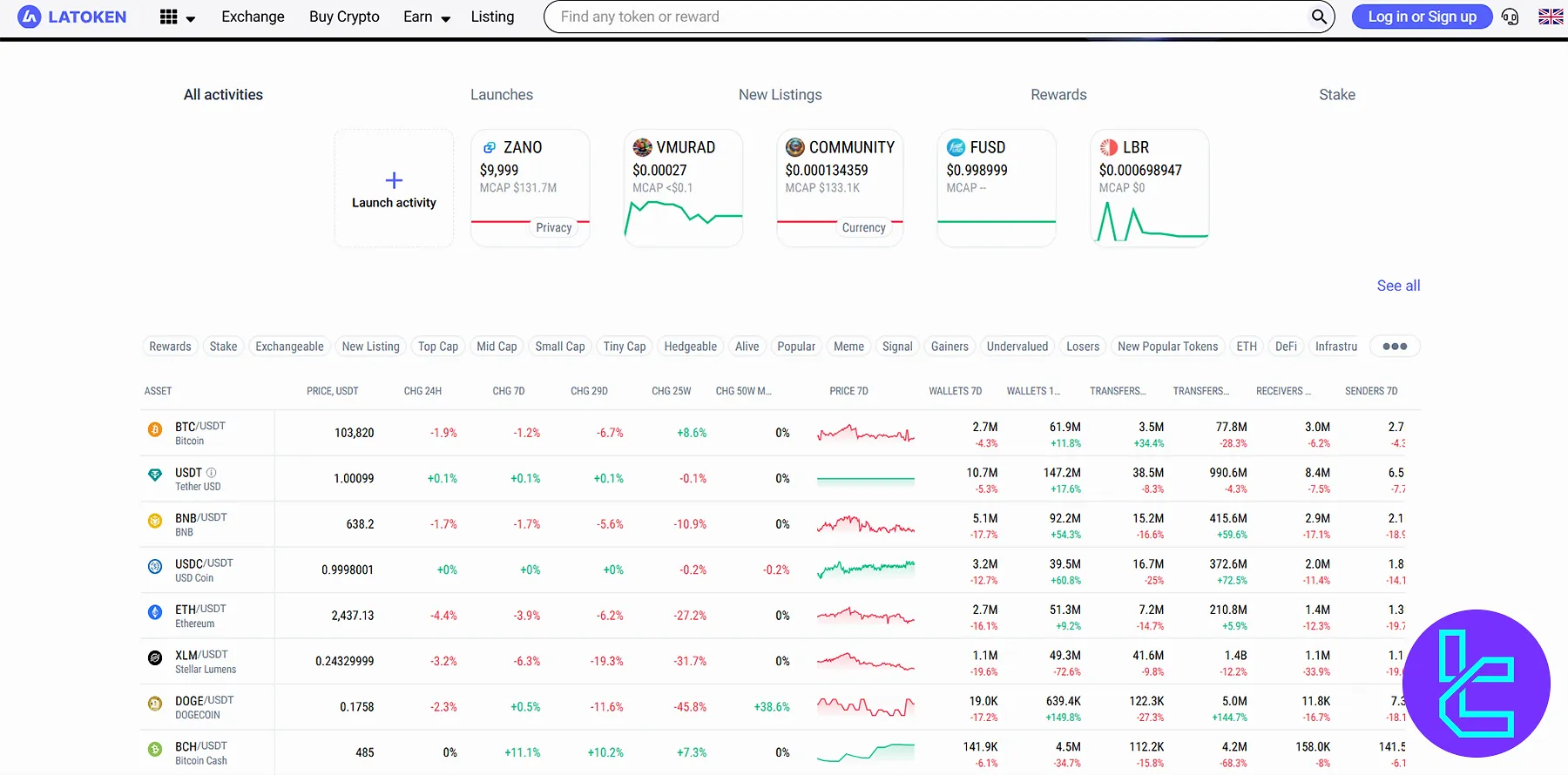1568x775 pixels.
Task: Click the LATOKEN logo icon
Action: point(29,17)
